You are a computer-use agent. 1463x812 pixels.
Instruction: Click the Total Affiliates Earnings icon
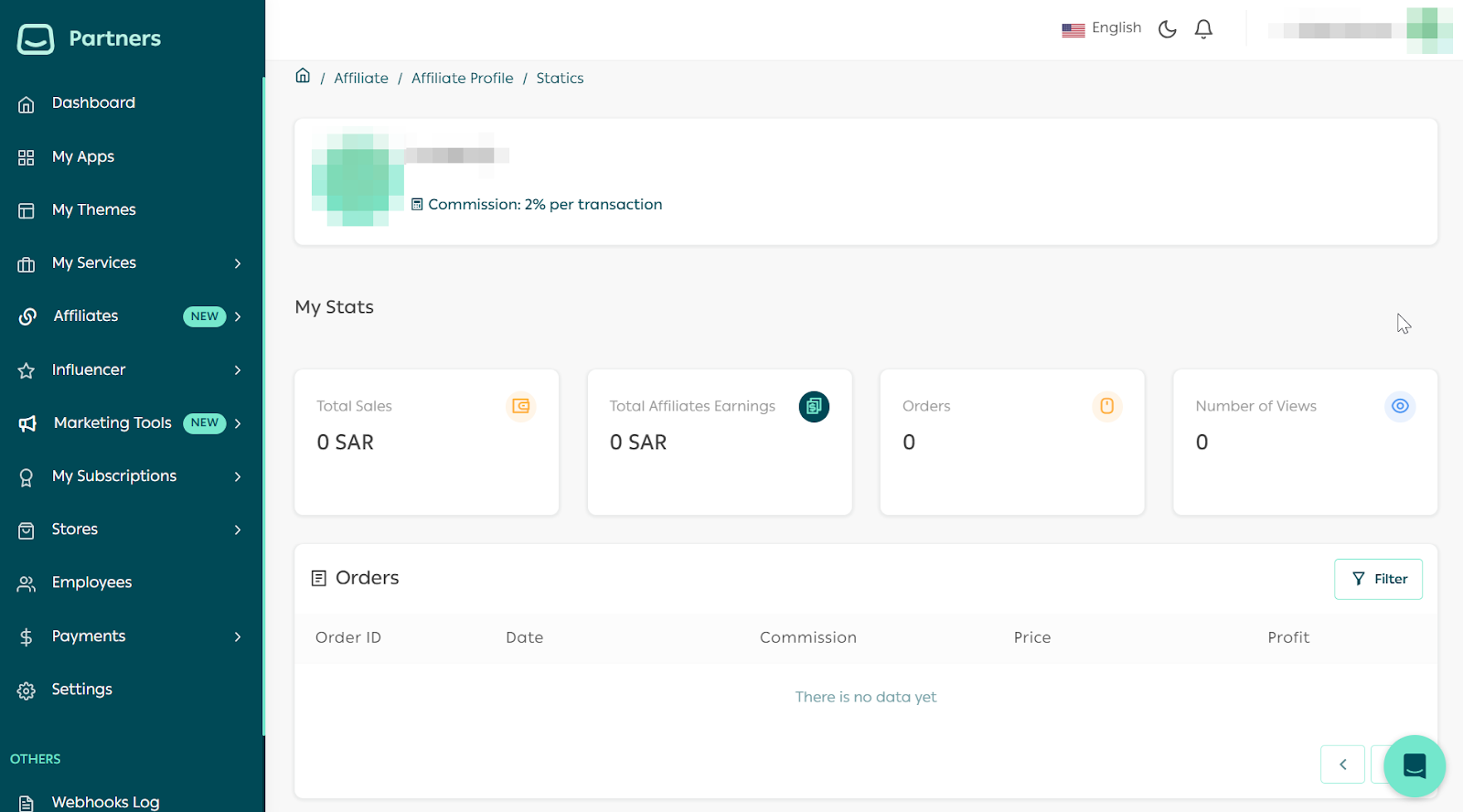click(x=814, y=406)
